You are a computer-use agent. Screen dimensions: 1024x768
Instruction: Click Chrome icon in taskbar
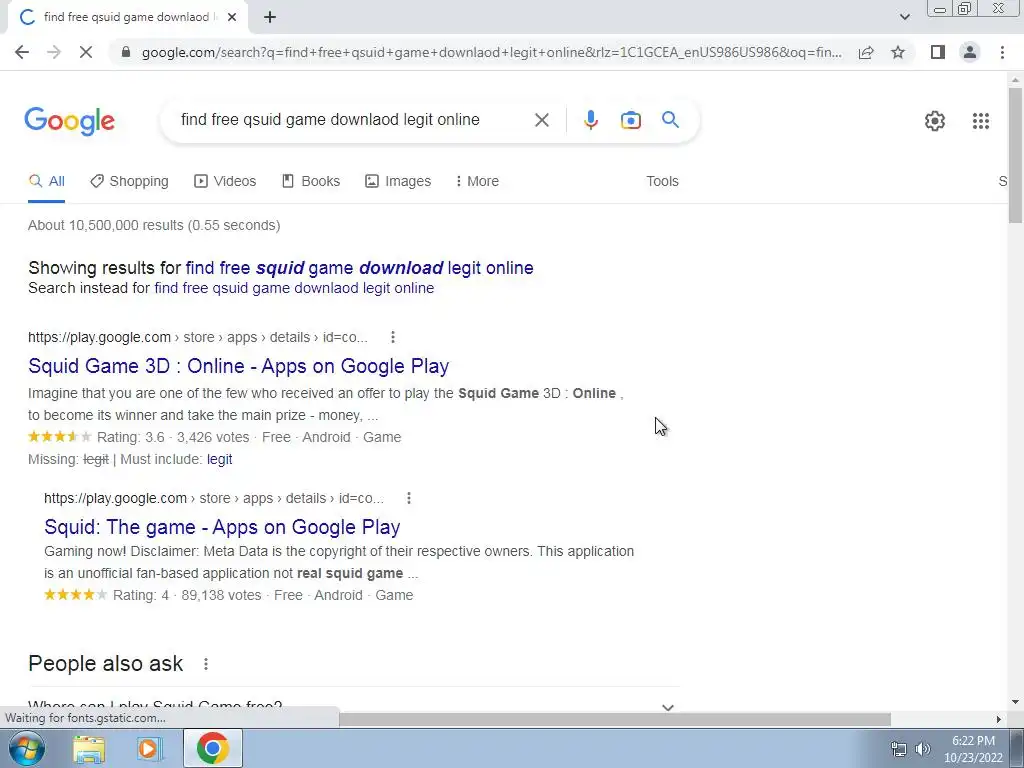pyautogui.click(x=212, y=748)
